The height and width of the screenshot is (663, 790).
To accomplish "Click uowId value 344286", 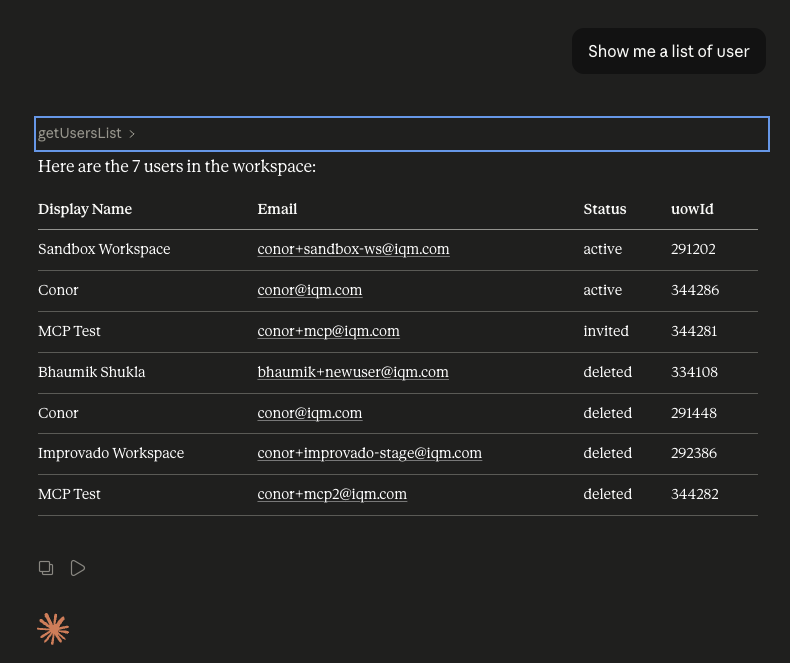I will pyautogui.click(x=695, y=290).
